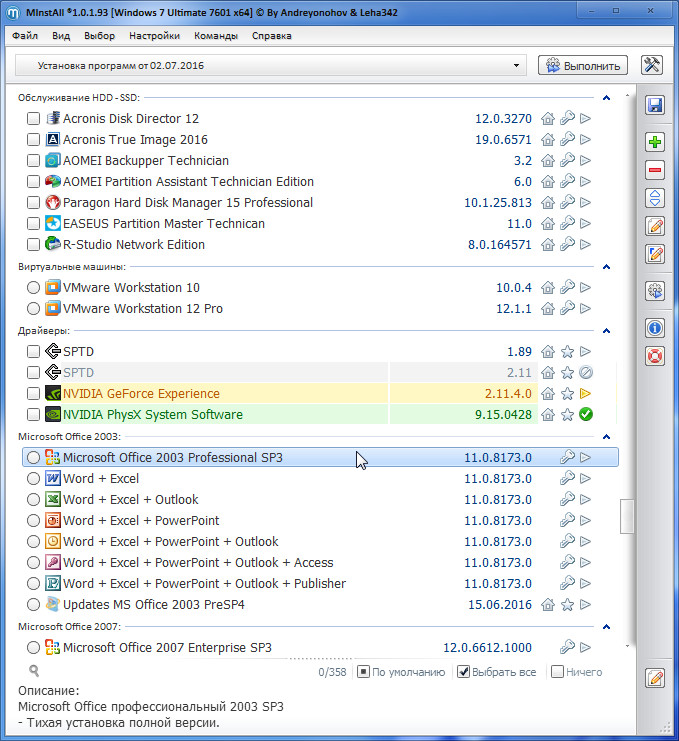The width and height of the screenshot is (679, 741).
Task: Click the blue info icon in the sidebar
Action: coord(655,327)
